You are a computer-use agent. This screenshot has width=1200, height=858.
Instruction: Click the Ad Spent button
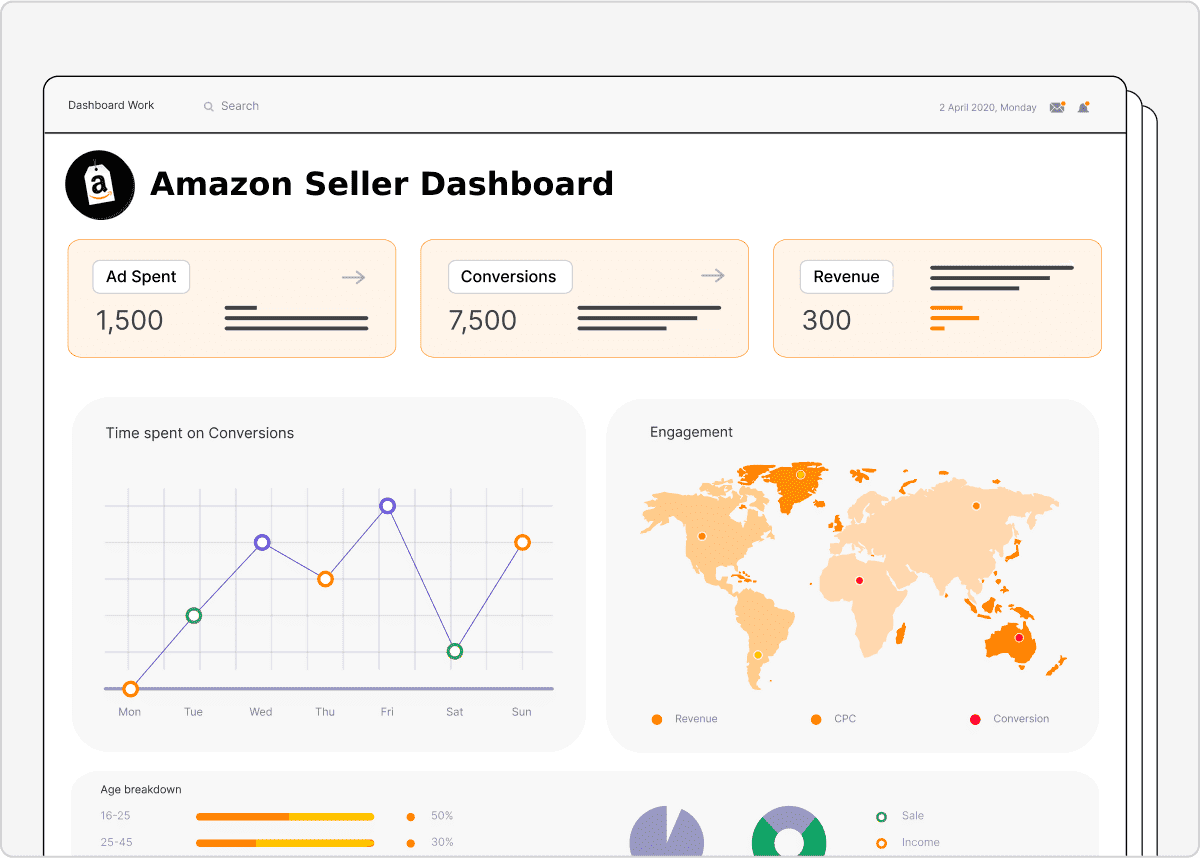[x=141, y=277]
